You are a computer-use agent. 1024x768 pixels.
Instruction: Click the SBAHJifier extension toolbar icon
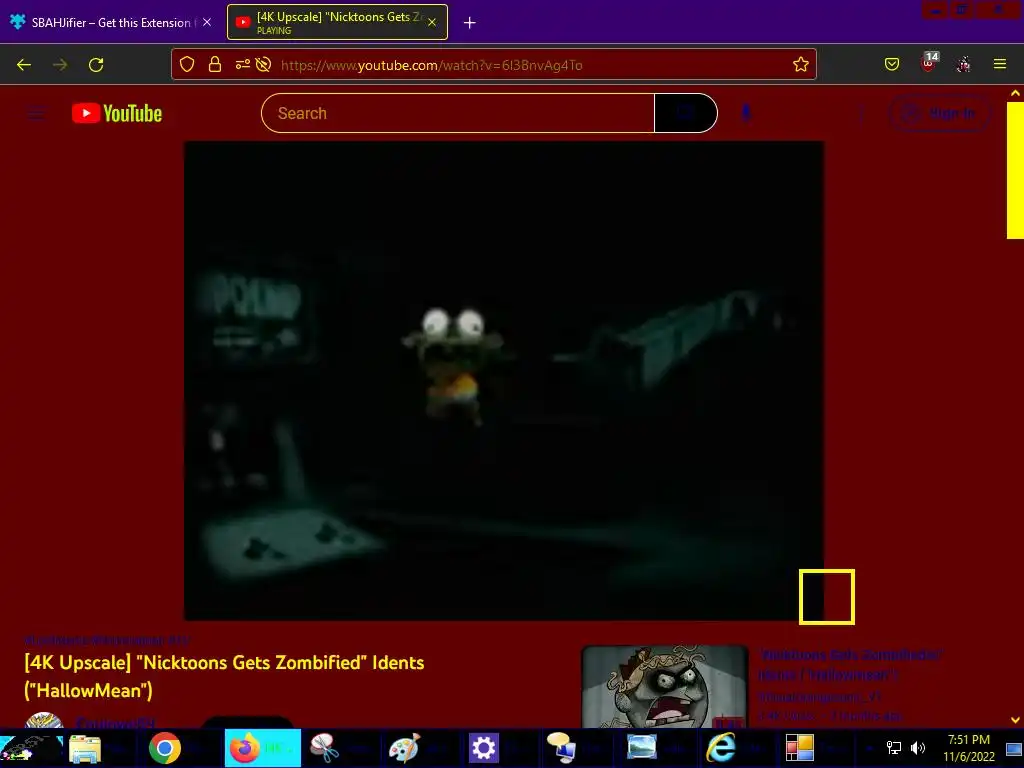pos(964,64)
